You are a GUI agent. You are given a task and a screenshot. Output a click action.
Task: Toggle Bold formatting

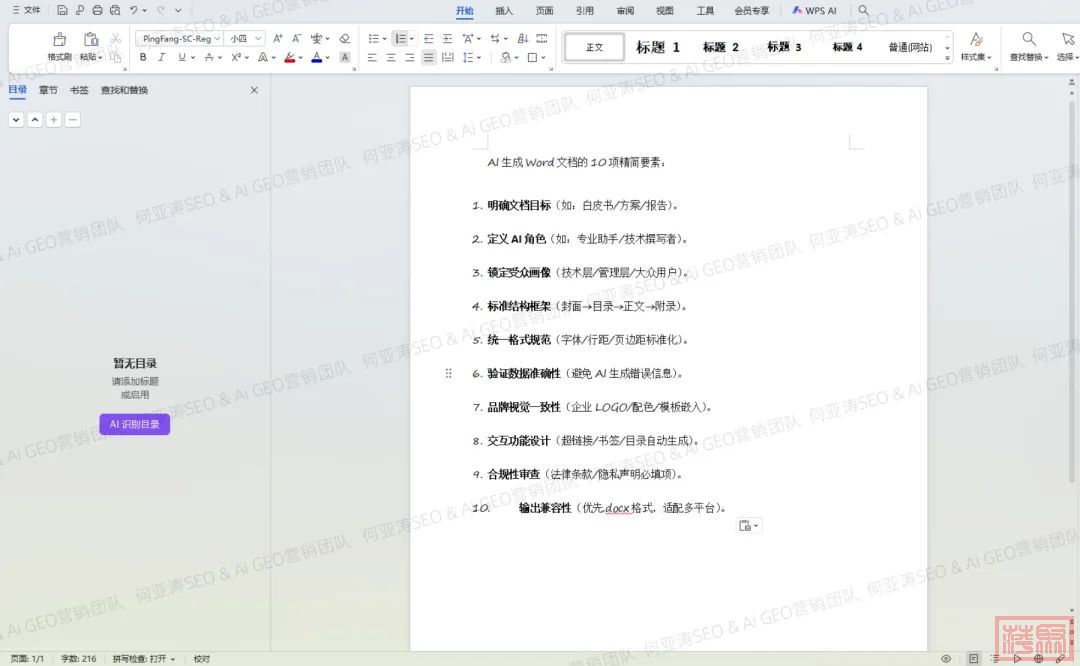[143, 58]
